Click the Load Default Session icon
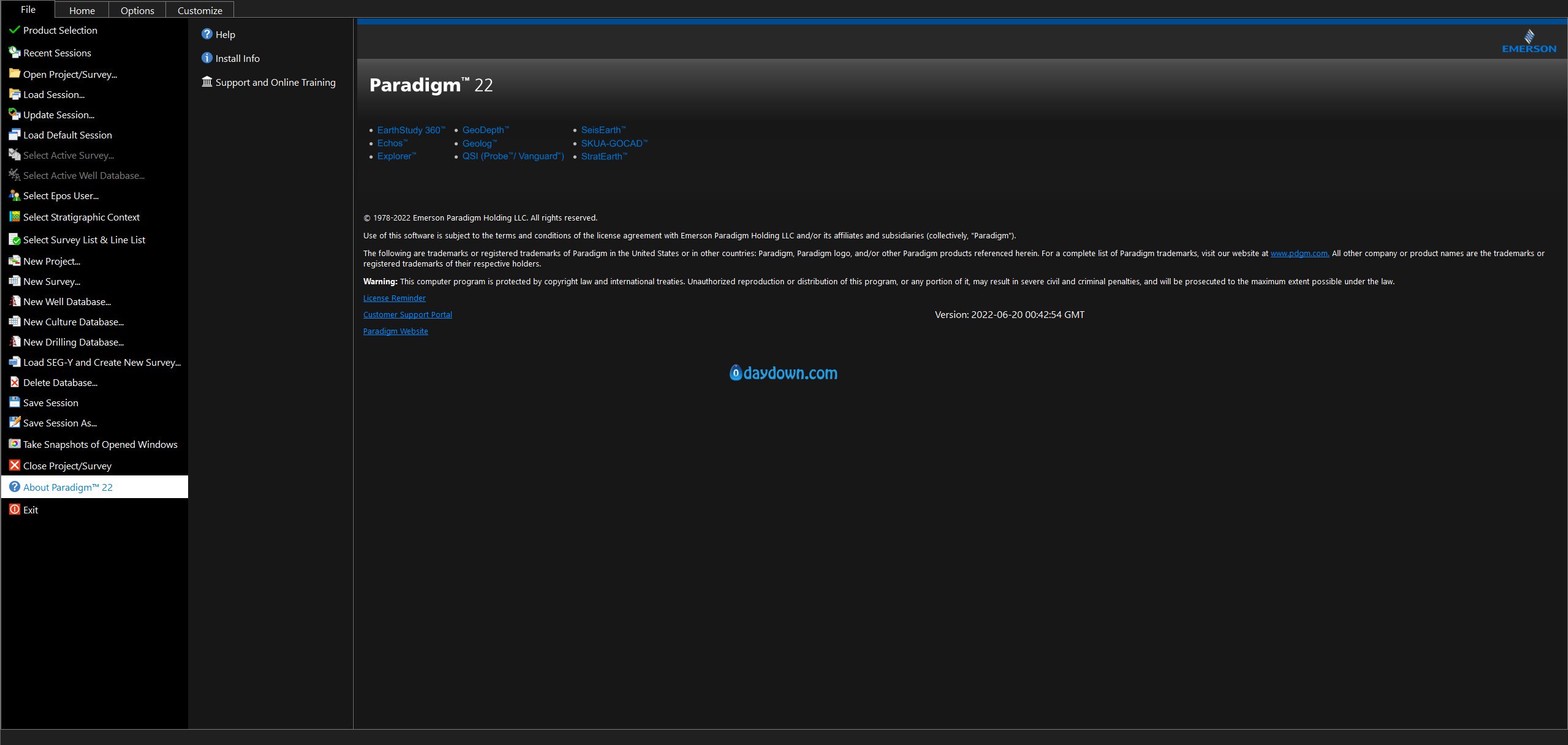Screen dimensions: 1568x745 (15, 135)
